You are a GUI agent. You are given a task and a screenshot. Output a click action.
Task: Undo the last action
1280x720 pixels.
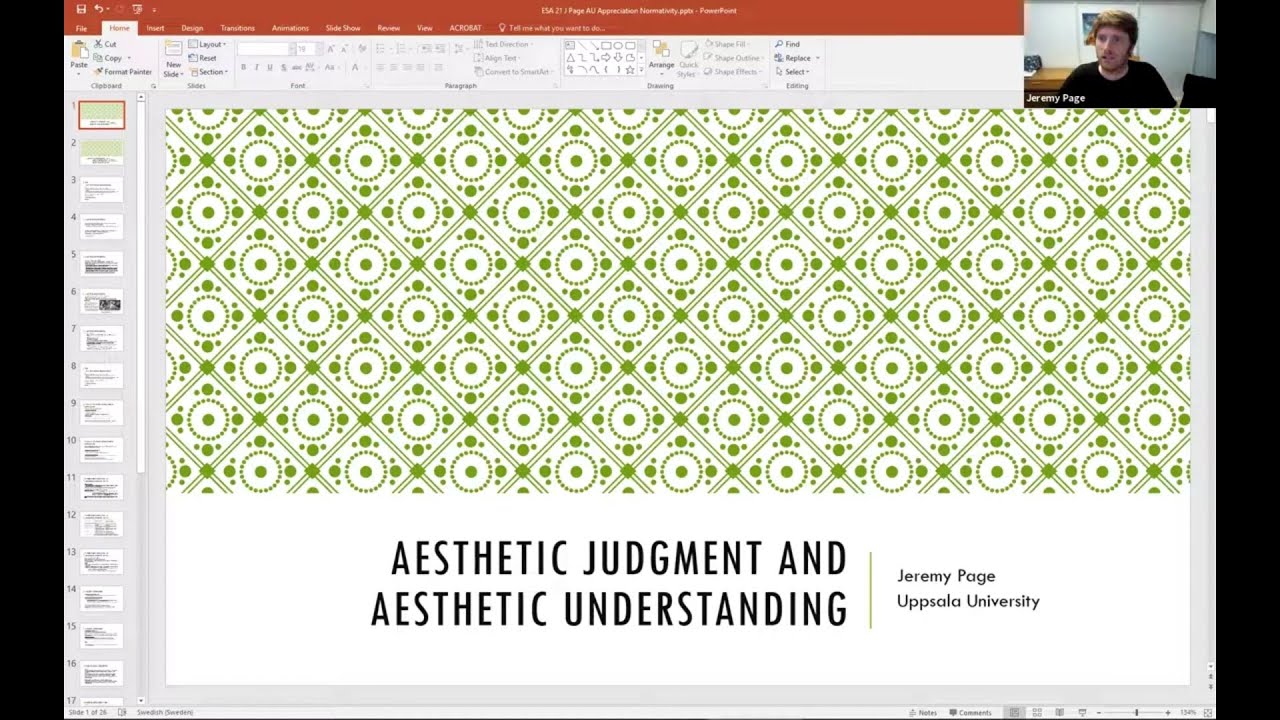(98, 9)
